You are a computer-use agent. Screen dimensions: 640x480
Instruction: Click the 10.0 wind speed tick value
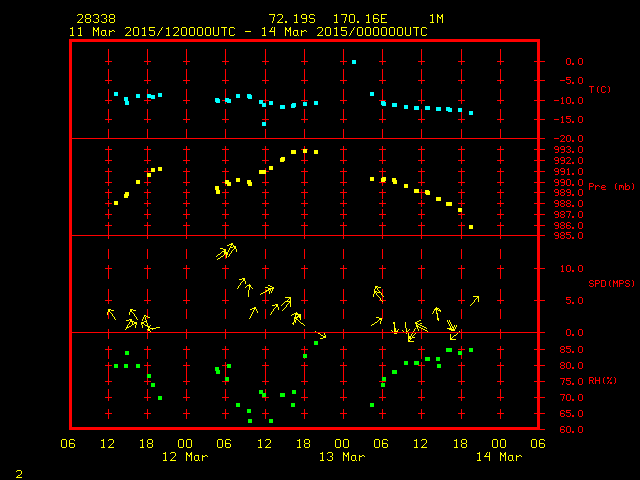(x=571, y=269)
